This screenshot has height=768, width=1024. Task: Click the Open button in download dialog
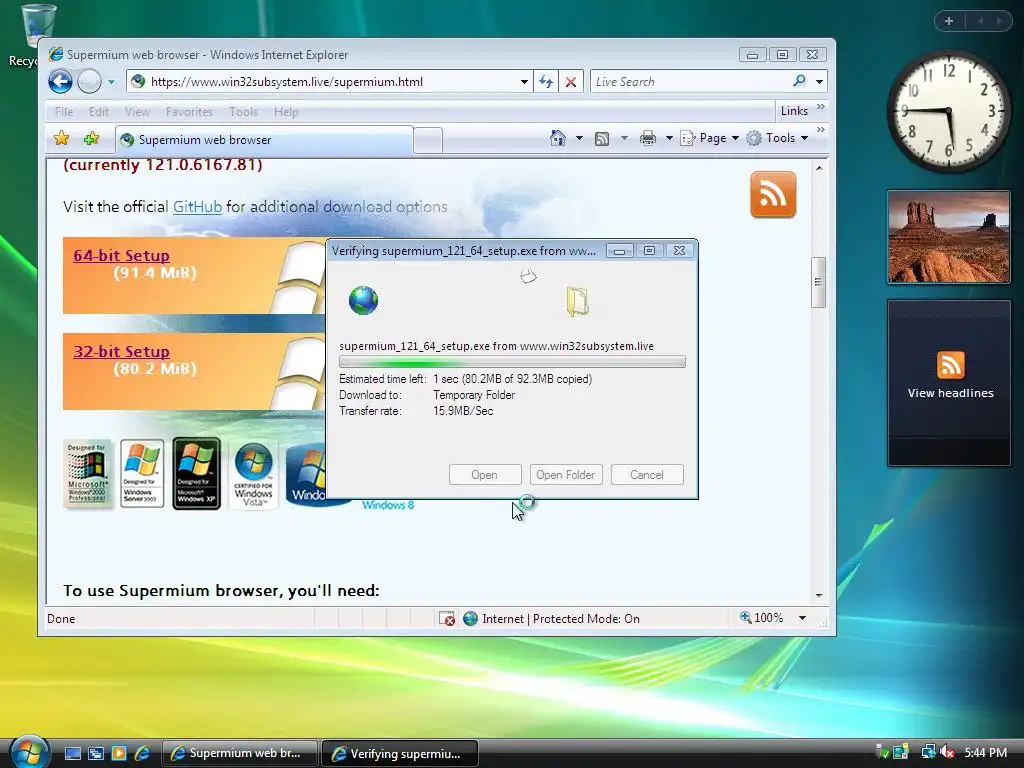pyautogui.click(x=485, y=475)
